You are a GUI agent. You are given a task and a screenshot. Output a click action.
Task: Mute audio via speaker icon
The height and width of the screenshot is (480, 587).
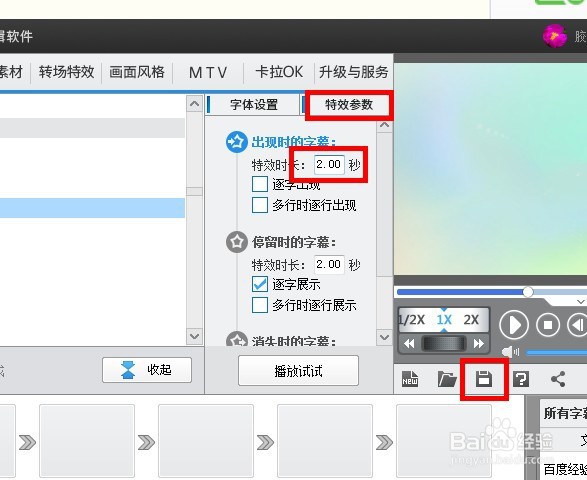[510, 352]
